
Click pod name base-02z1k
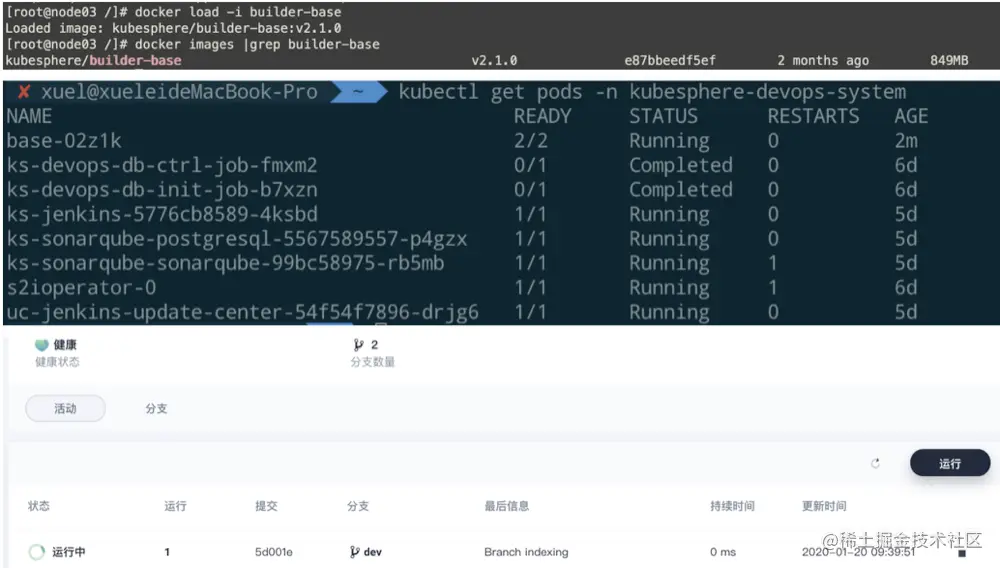point(64,141)
